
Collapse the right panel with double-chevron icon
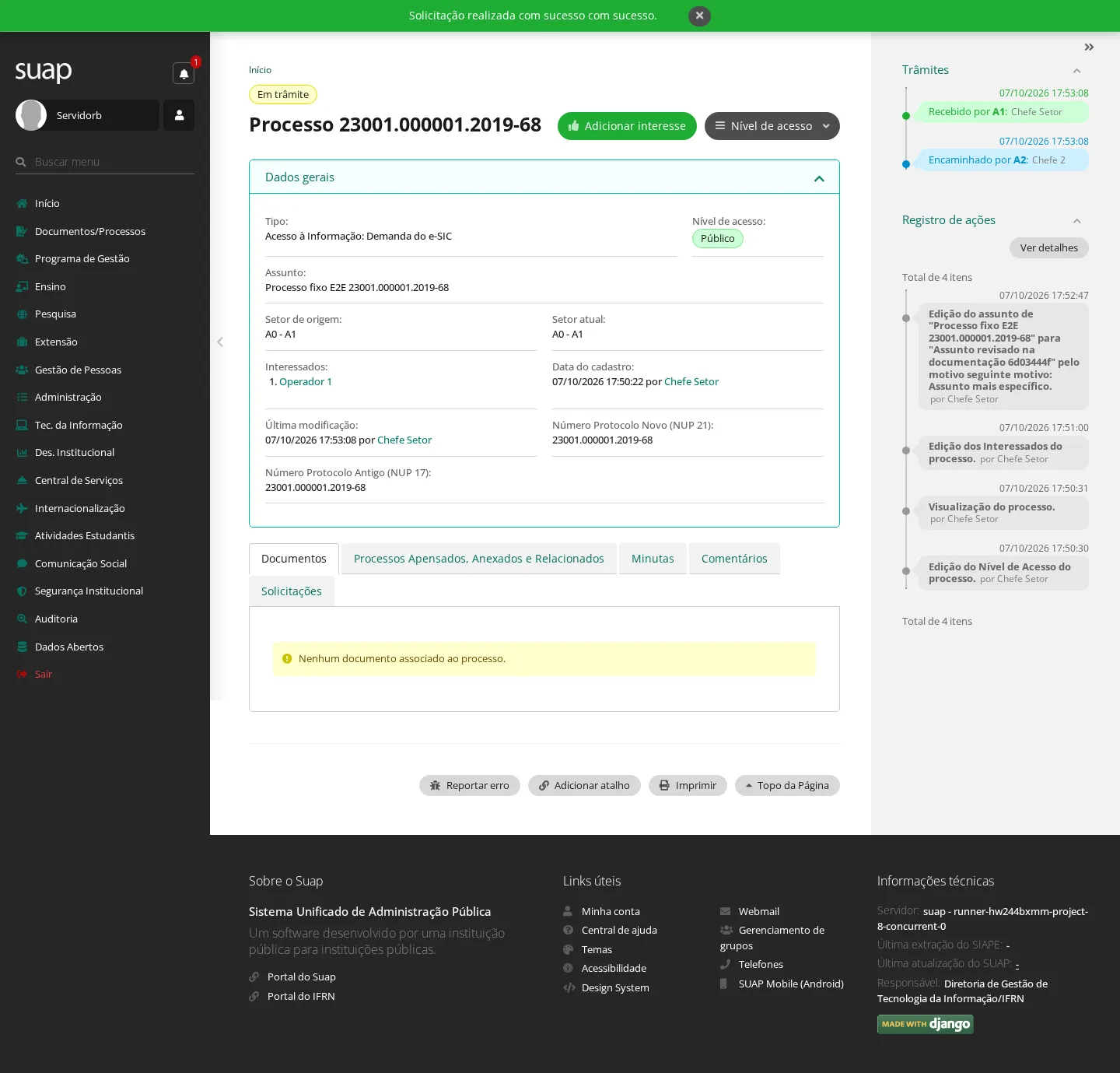click(x=1089, y=47)
